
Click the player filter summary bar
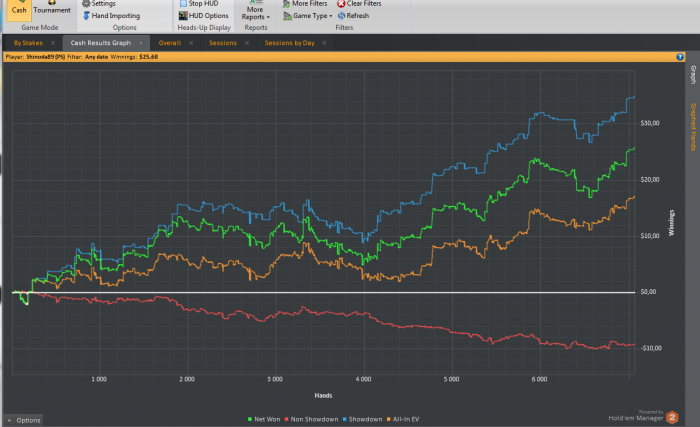344,57
